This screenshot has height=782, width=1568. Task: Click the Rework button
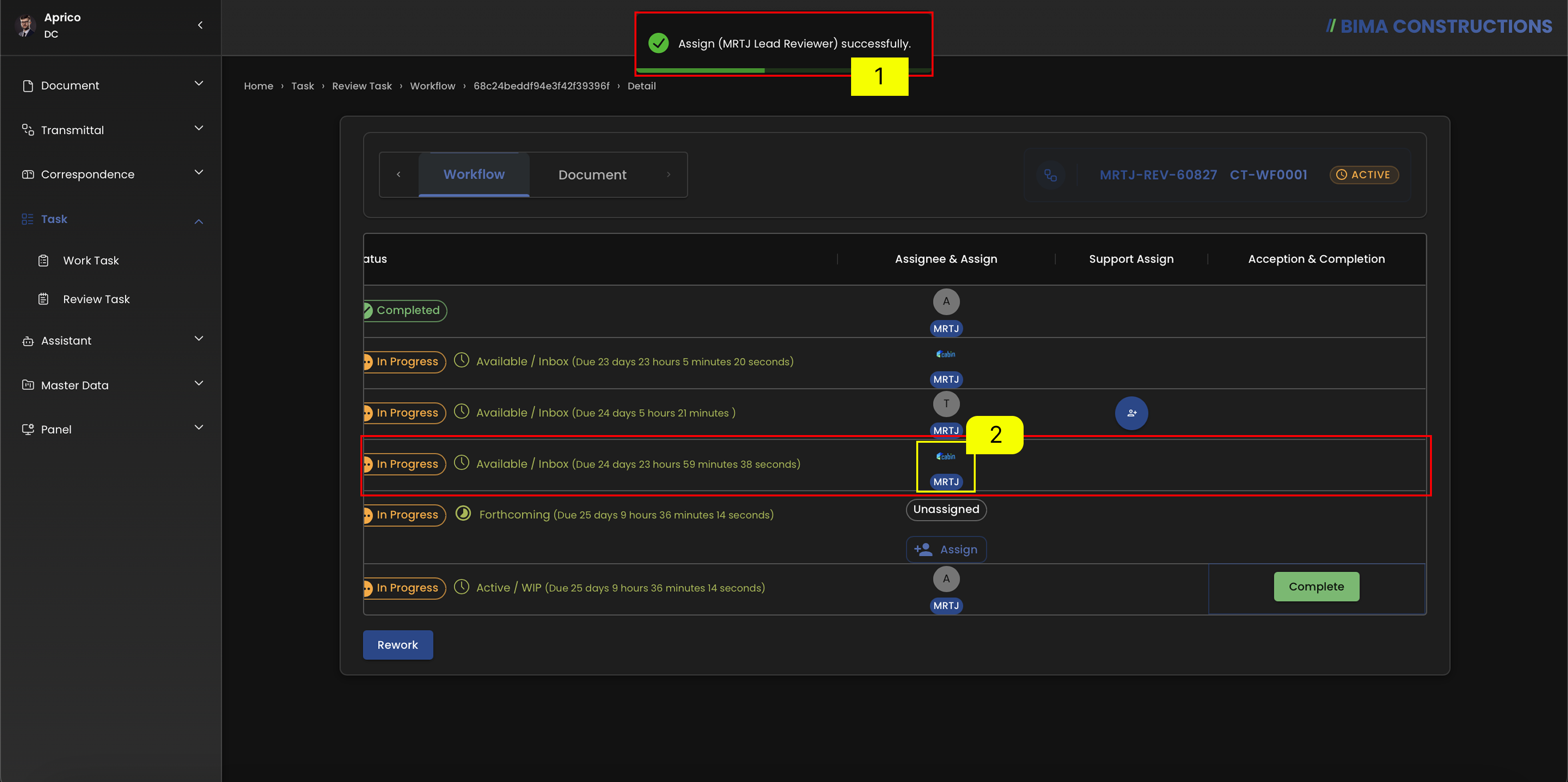point(397,645)
